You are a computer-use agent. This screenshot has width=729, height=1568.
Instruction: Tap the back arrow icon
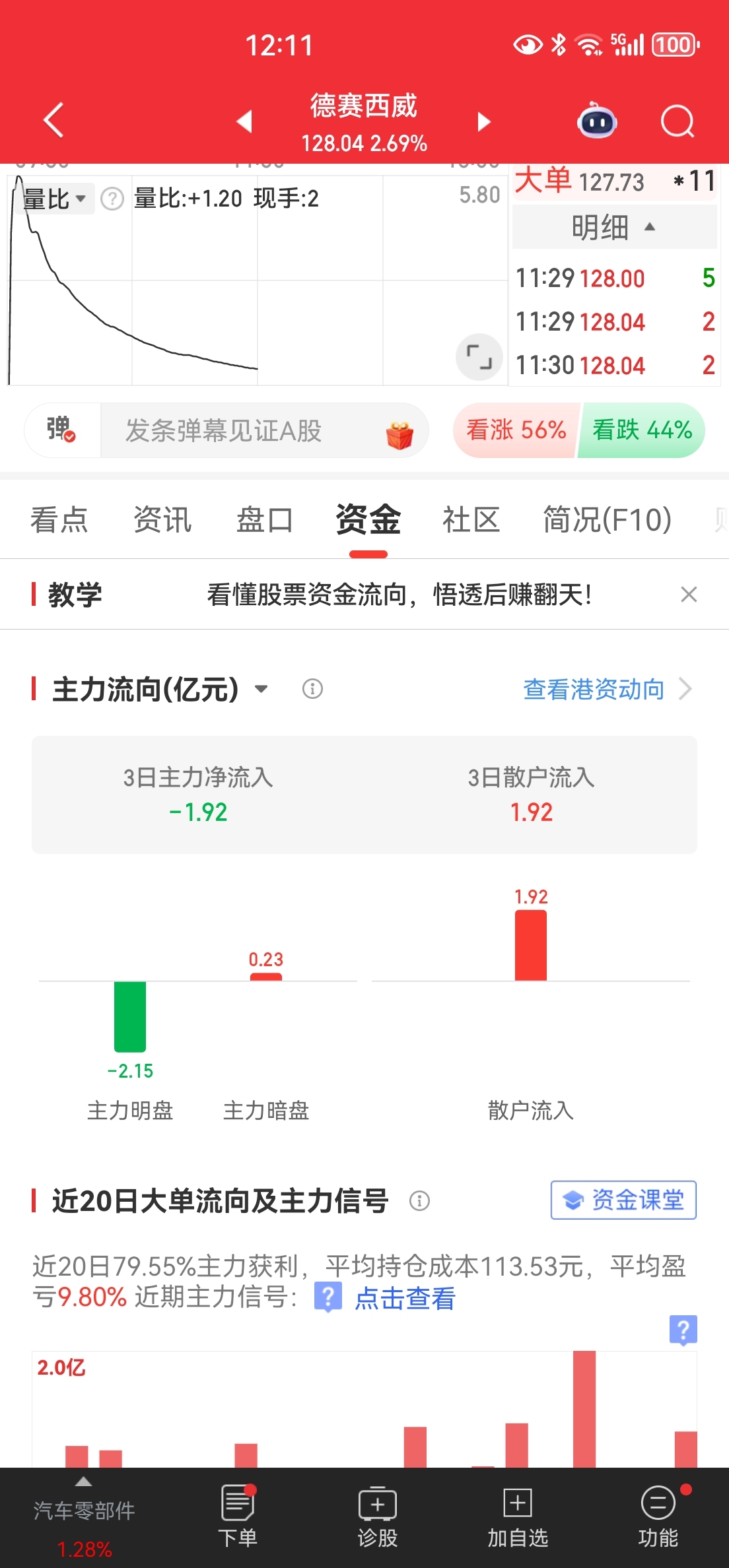point(53,121)
